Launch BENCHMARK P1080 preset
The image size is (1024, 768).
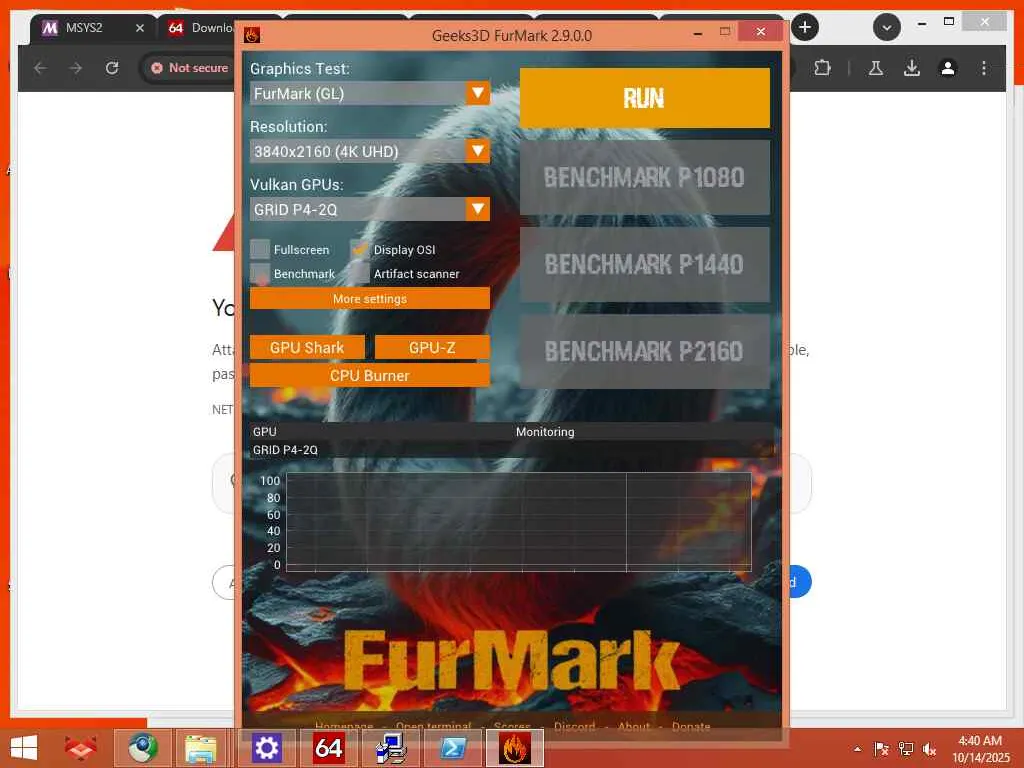click(x=645, y=177)
